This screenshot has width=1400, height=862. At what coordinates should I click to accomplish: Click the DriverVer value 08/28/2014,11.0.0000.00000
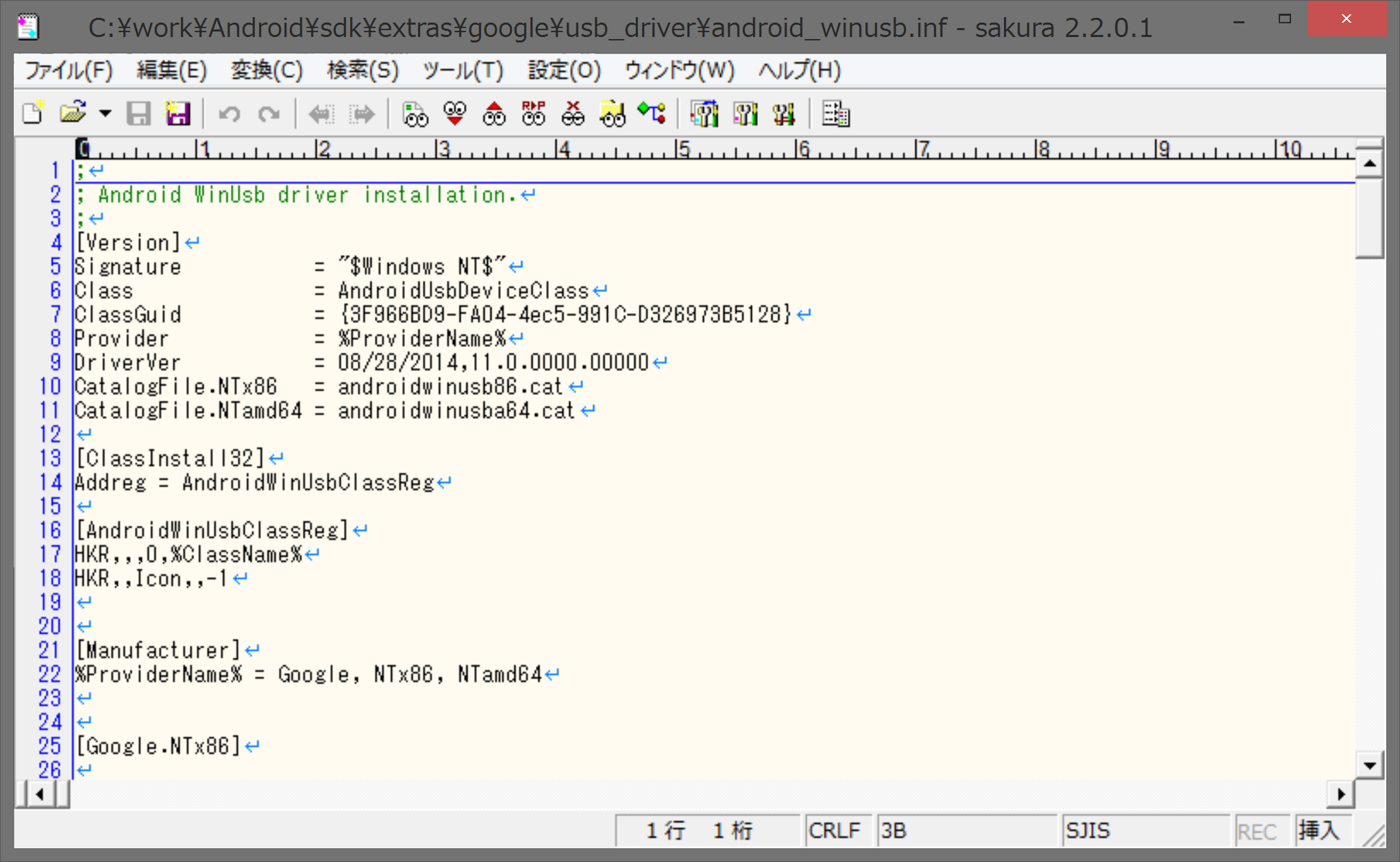[493, 362]
